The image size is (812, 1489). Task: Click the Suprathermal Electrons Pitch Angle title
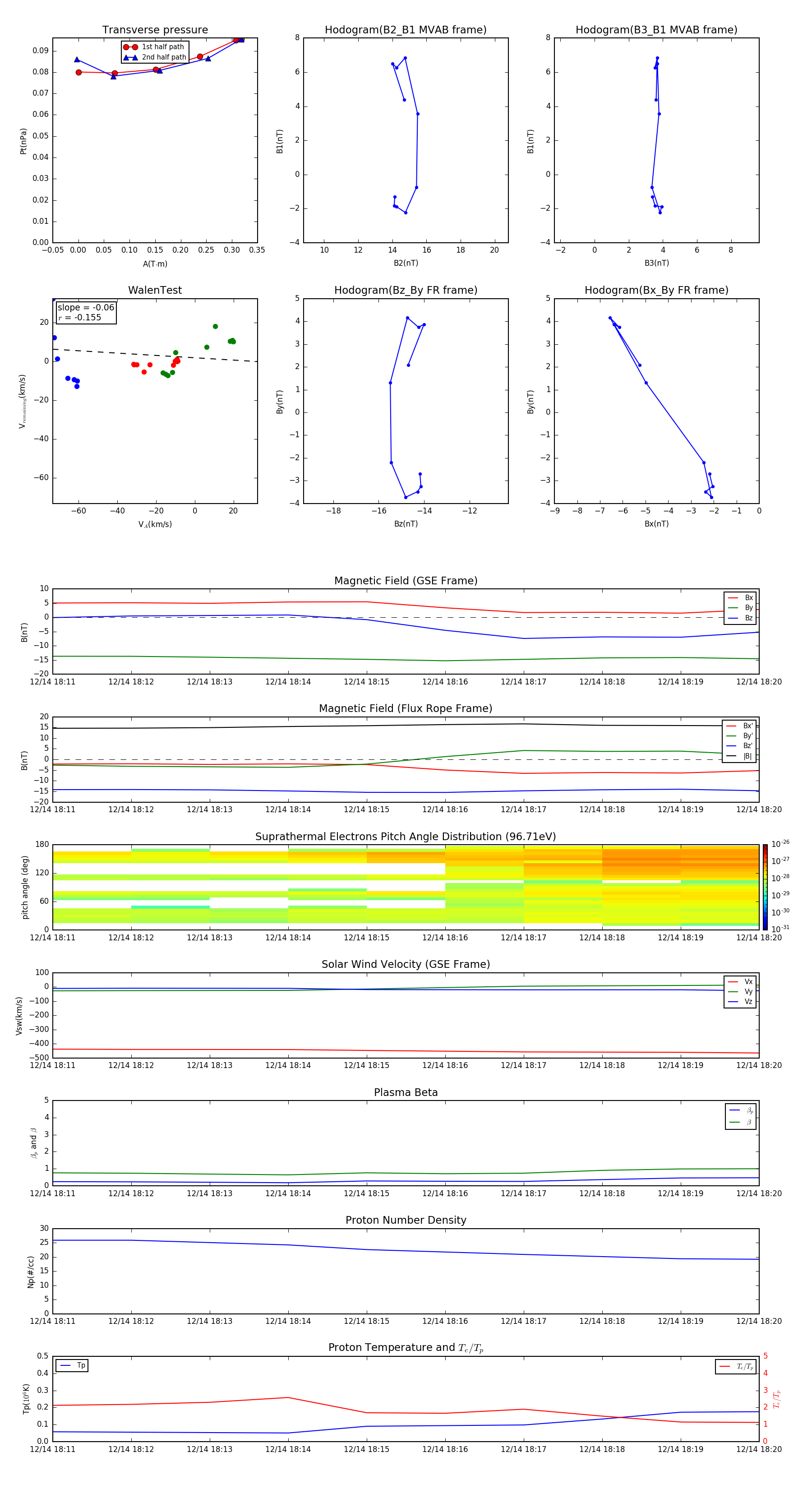pos(406,837)
